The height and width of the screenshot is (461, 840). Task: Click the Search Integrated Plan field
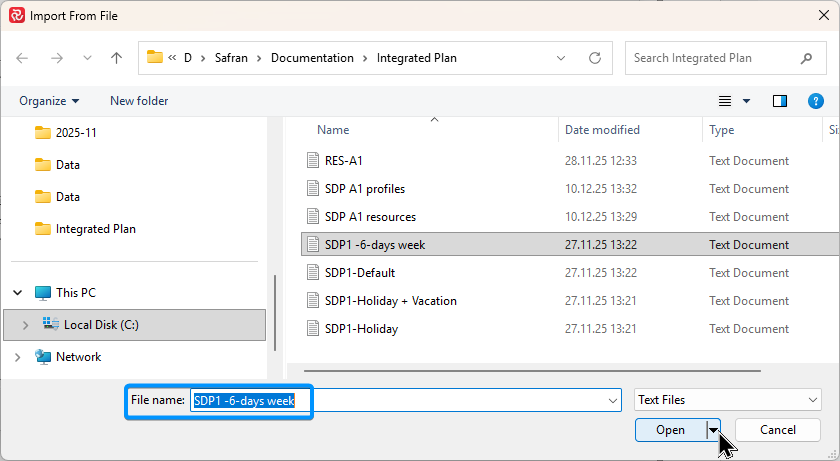[725, 58]
